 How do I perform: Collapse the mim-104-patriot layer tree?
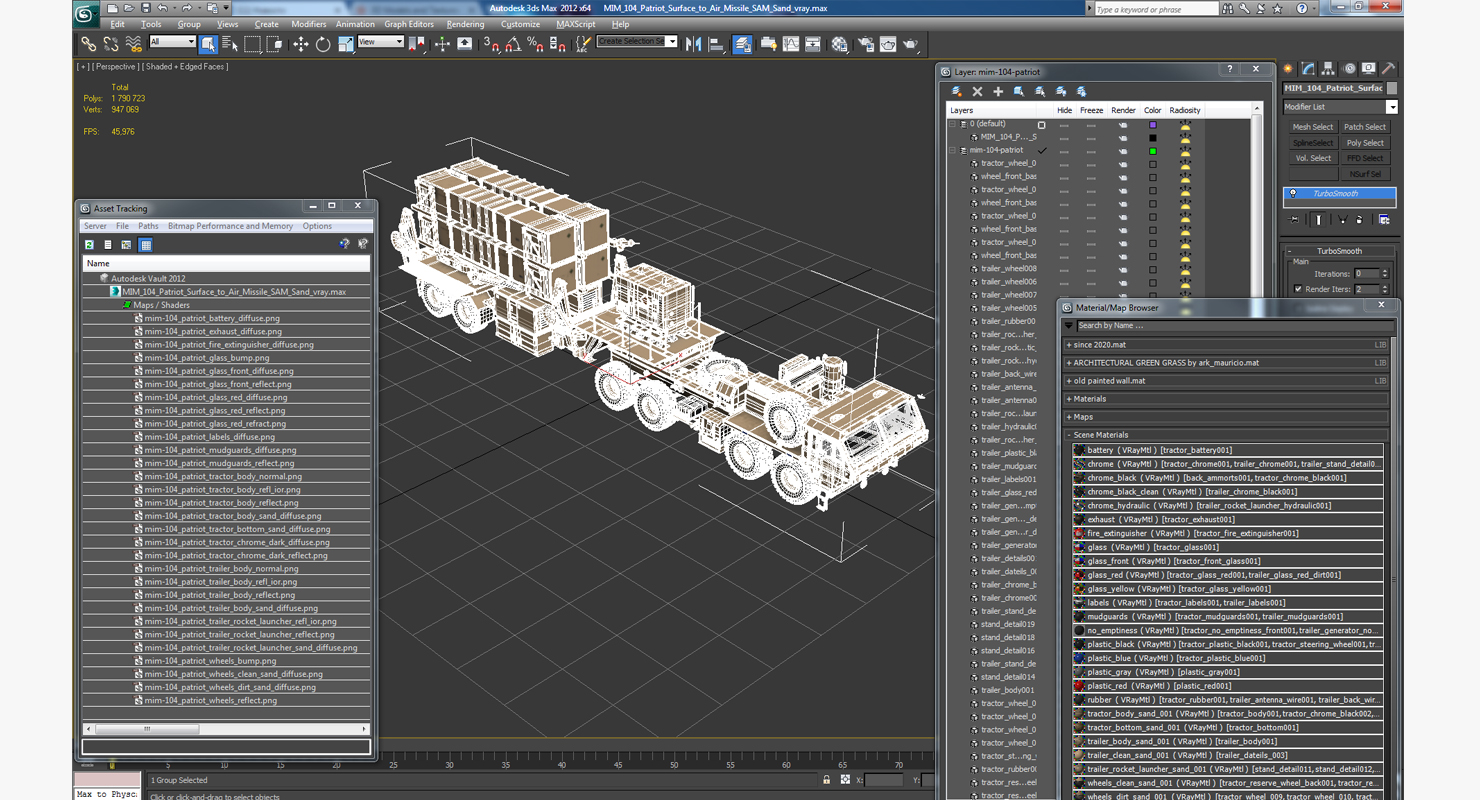(953, 150)
